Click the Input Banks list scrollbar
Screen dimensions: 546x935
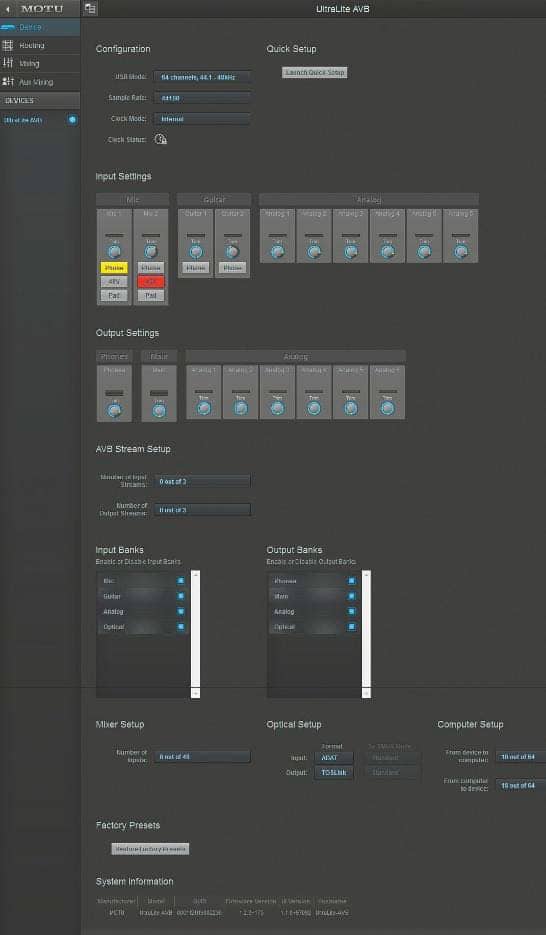click(196, 634)
